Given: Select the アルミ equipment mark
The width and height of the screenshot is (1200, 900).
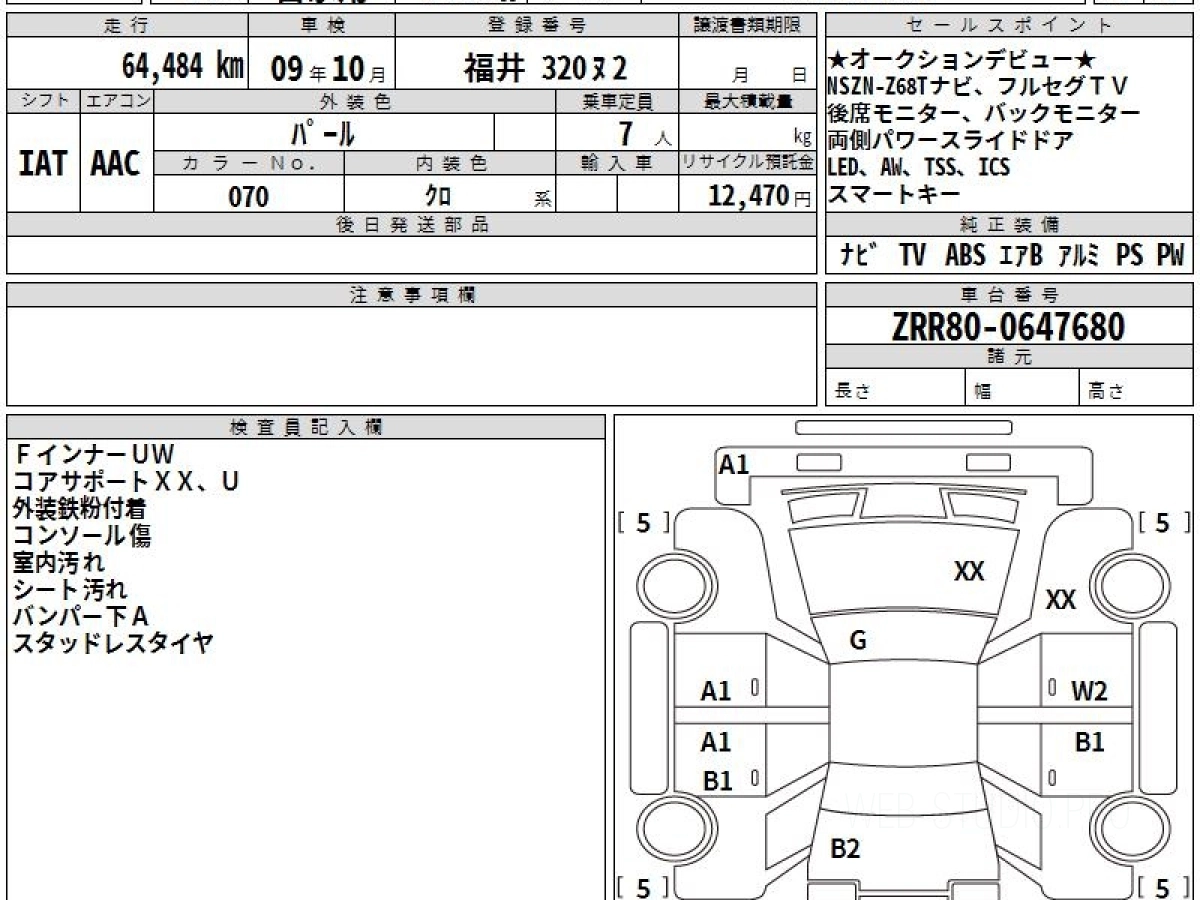Looking at the screenshot, I should (1080, 255).
